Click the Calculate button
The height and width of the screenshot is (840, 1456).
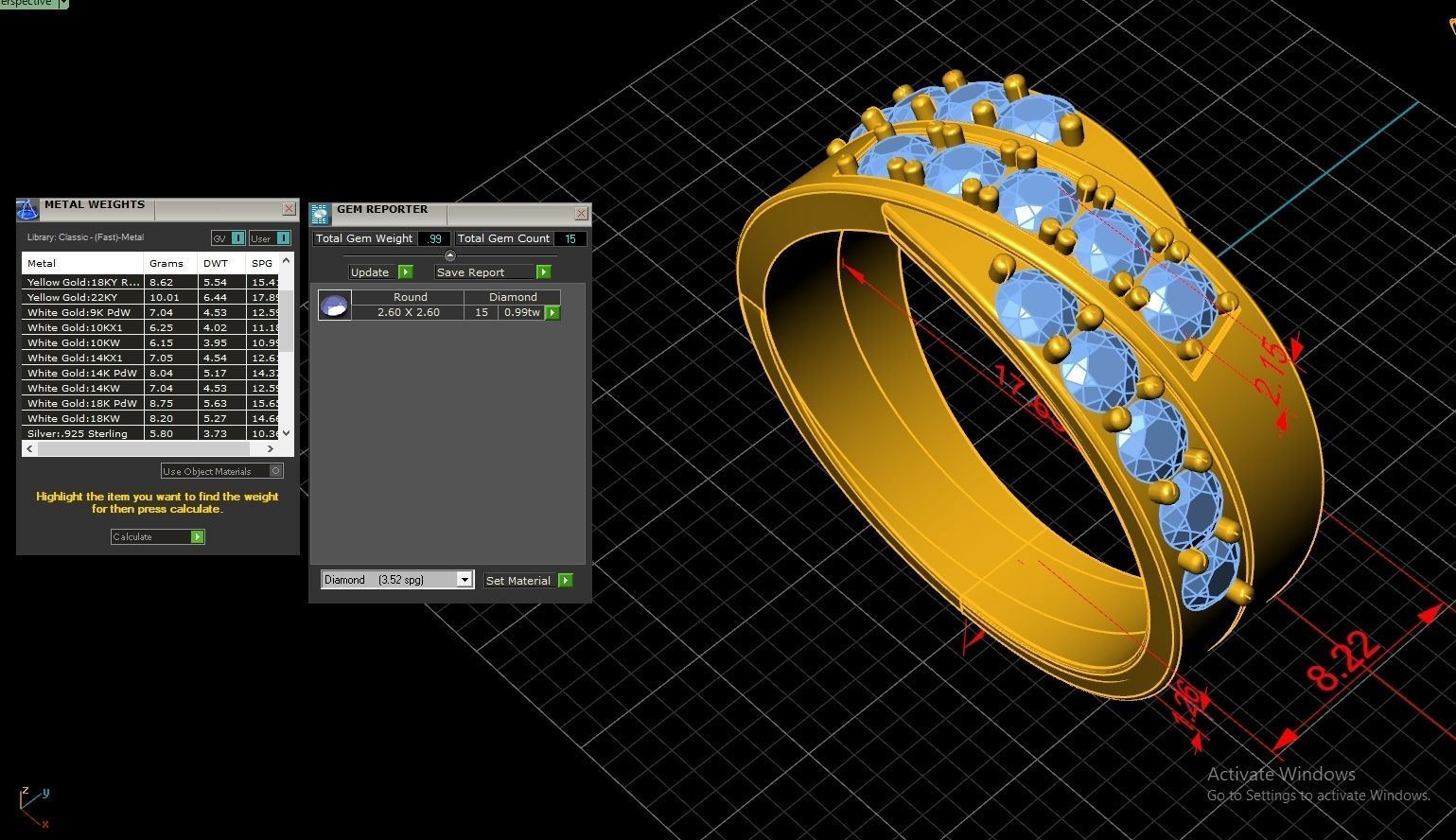coord(157,536)
